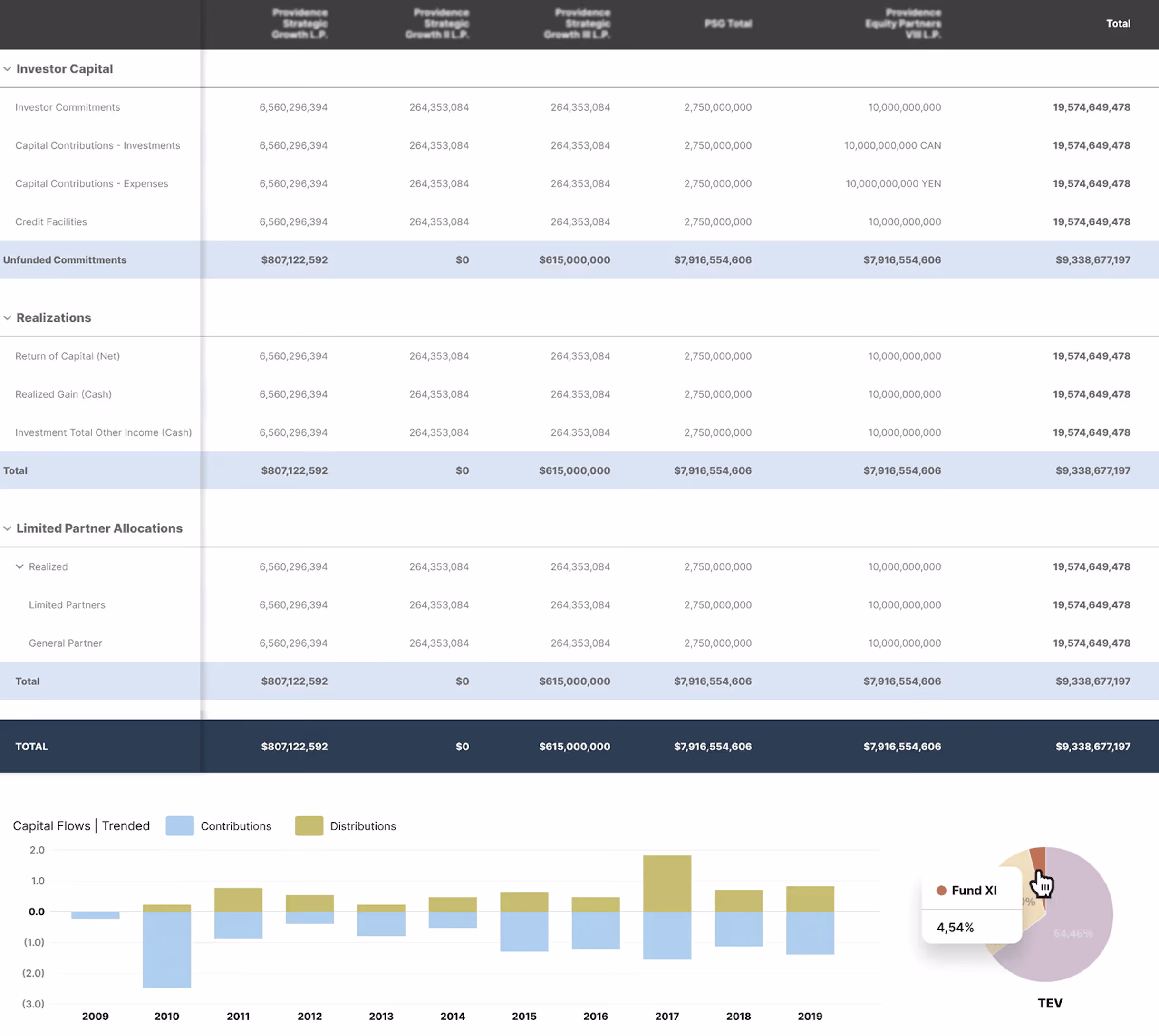The image size is (1159, 1036).
Task: Select Investment Total Other Income (Cash) label
Action: (x=104, y=432)
